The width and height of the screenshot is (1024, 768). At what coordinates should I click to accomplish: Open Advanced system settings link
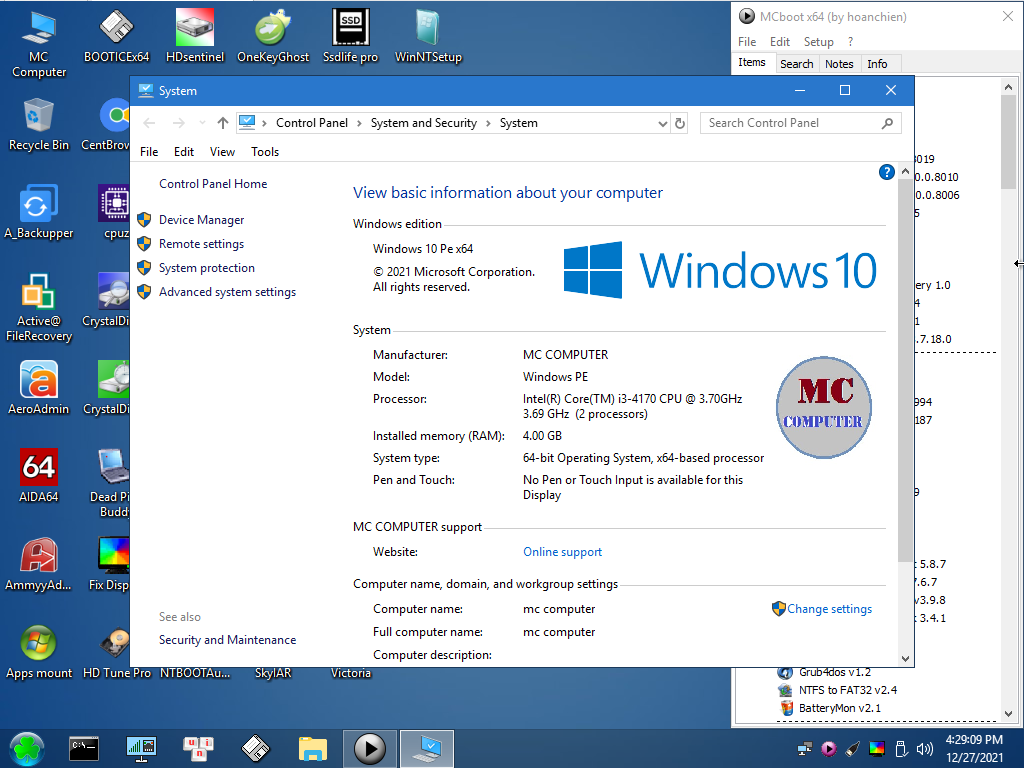(227, 292)
